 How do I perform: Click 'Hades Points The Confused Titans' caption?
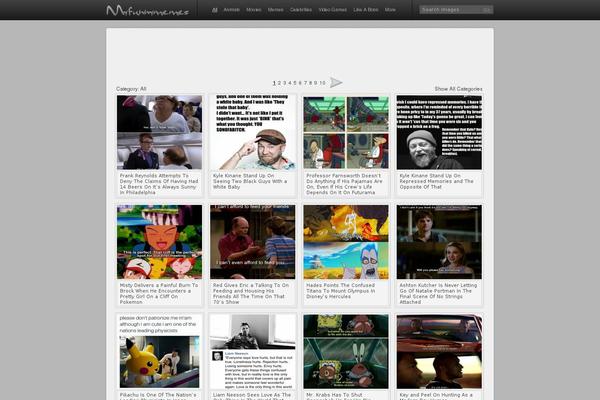(x=341, y=291)
